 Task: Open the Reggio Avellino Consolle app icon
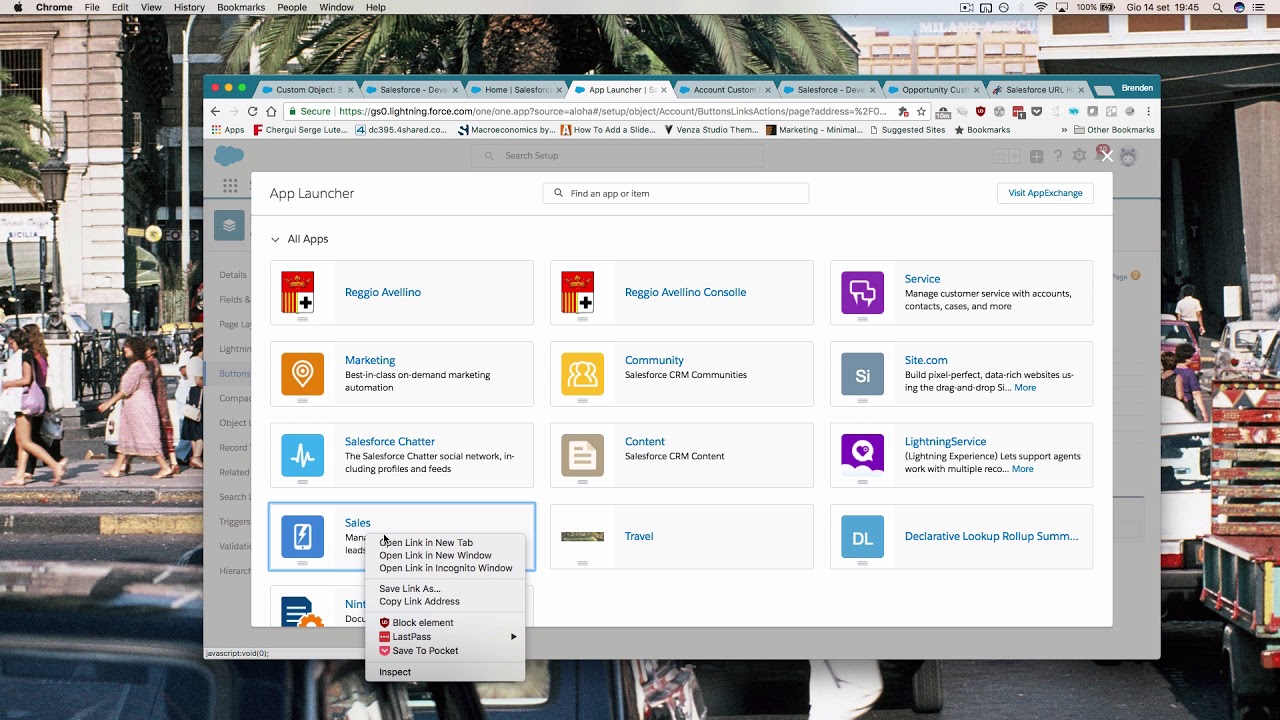pyautogui.click(x=577, y=292)
